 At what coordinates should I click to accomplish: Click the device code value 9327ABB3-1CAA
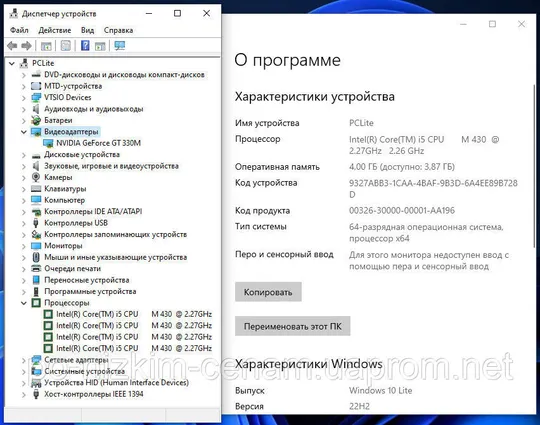(x=433, y=189)
